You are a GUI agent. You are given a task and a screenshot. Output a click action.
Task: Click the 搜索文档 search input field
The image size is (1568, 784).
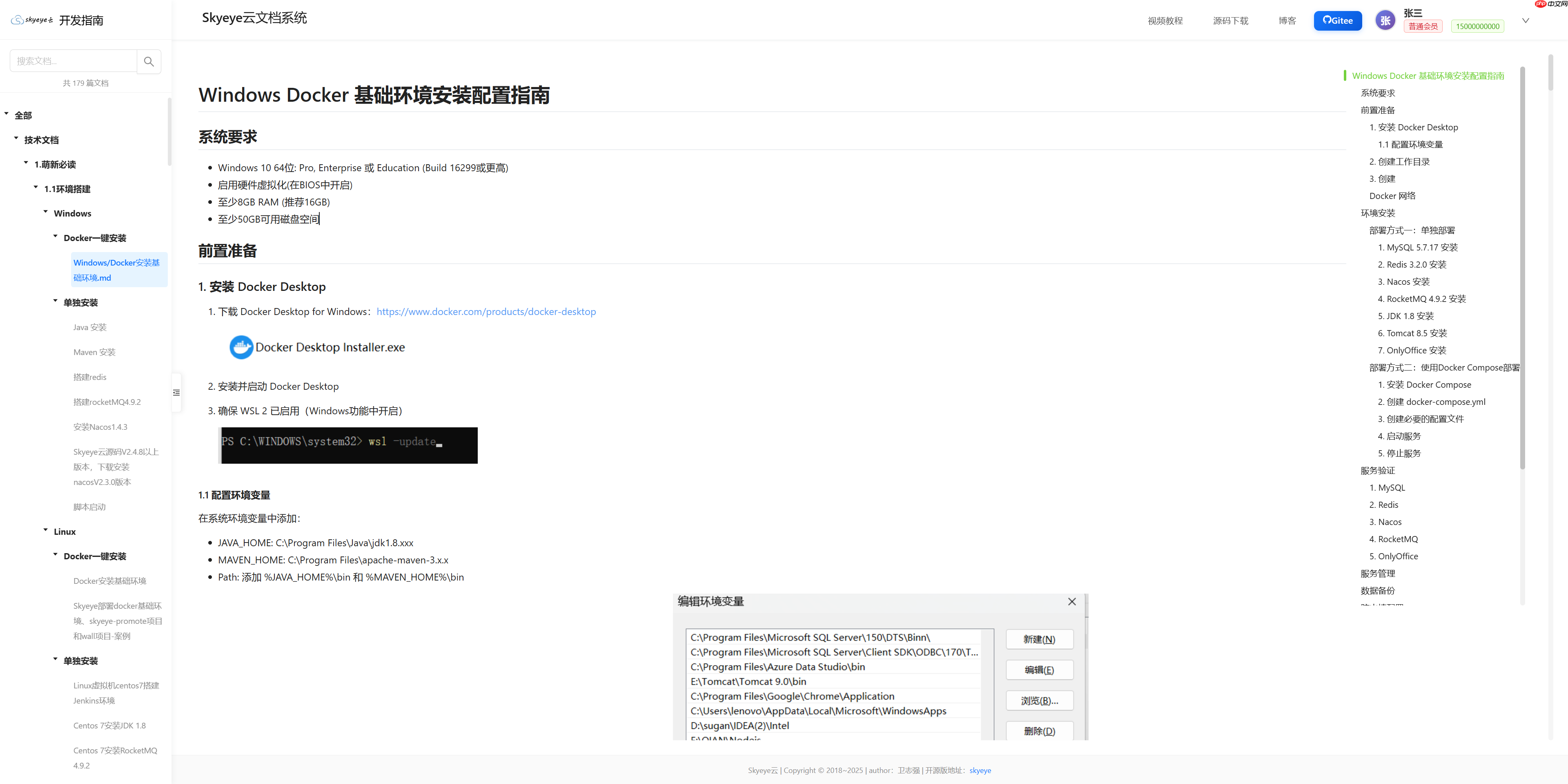[73, 61]
